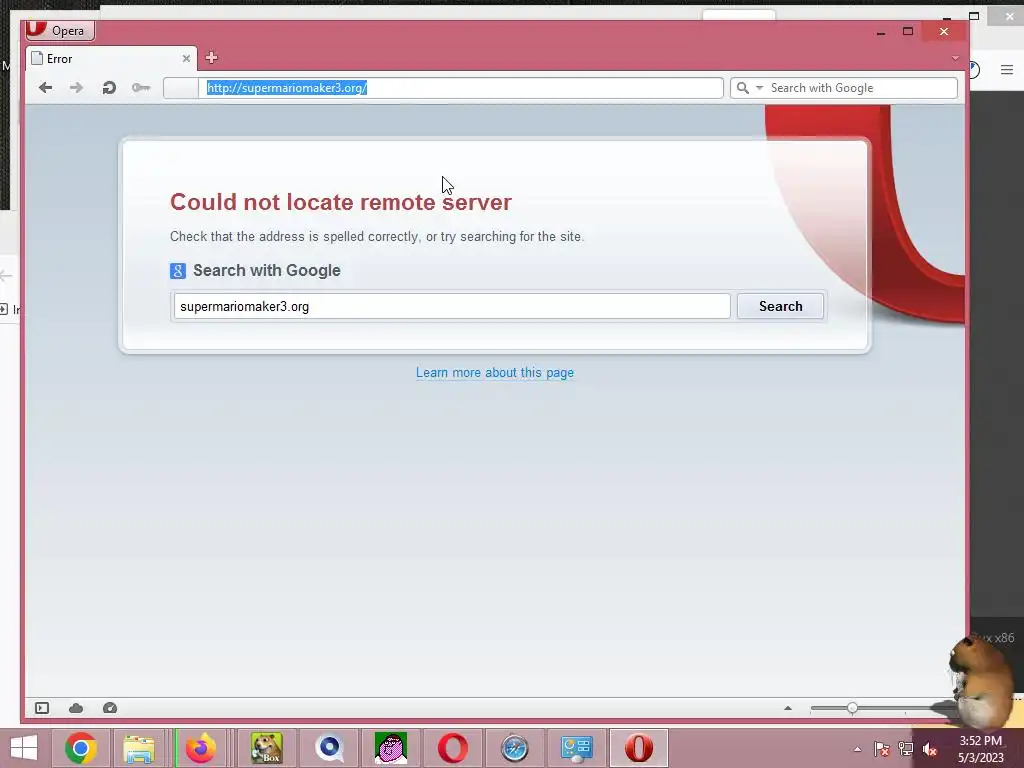
Task: Open the Action Center flag icon
Action: pos(881,749)
